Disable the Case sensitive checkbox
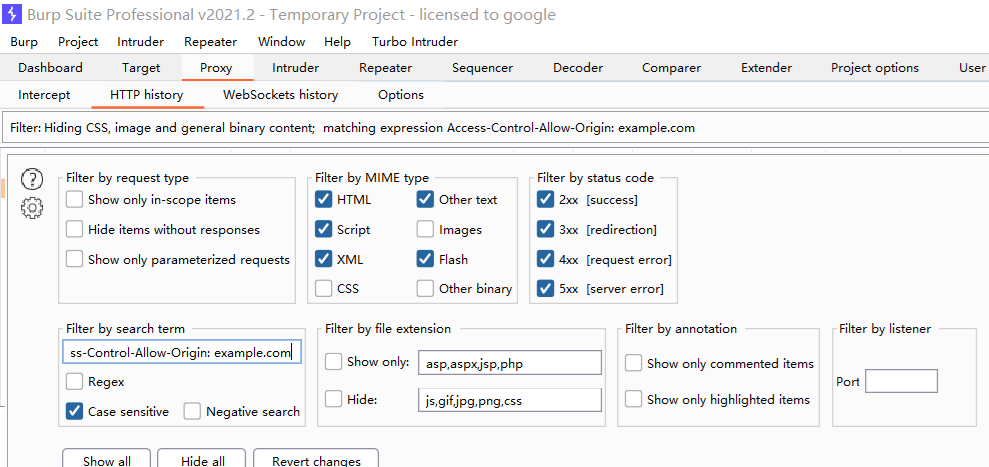The height and width of the screenshot is (467, 989). tap(74, 411)
